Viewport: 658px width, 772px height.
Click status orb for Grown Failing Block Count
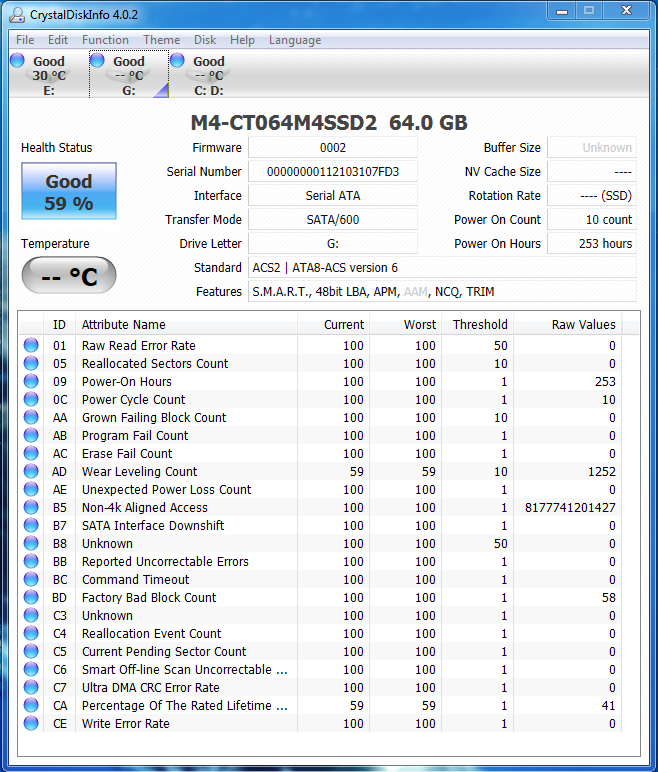31,418
